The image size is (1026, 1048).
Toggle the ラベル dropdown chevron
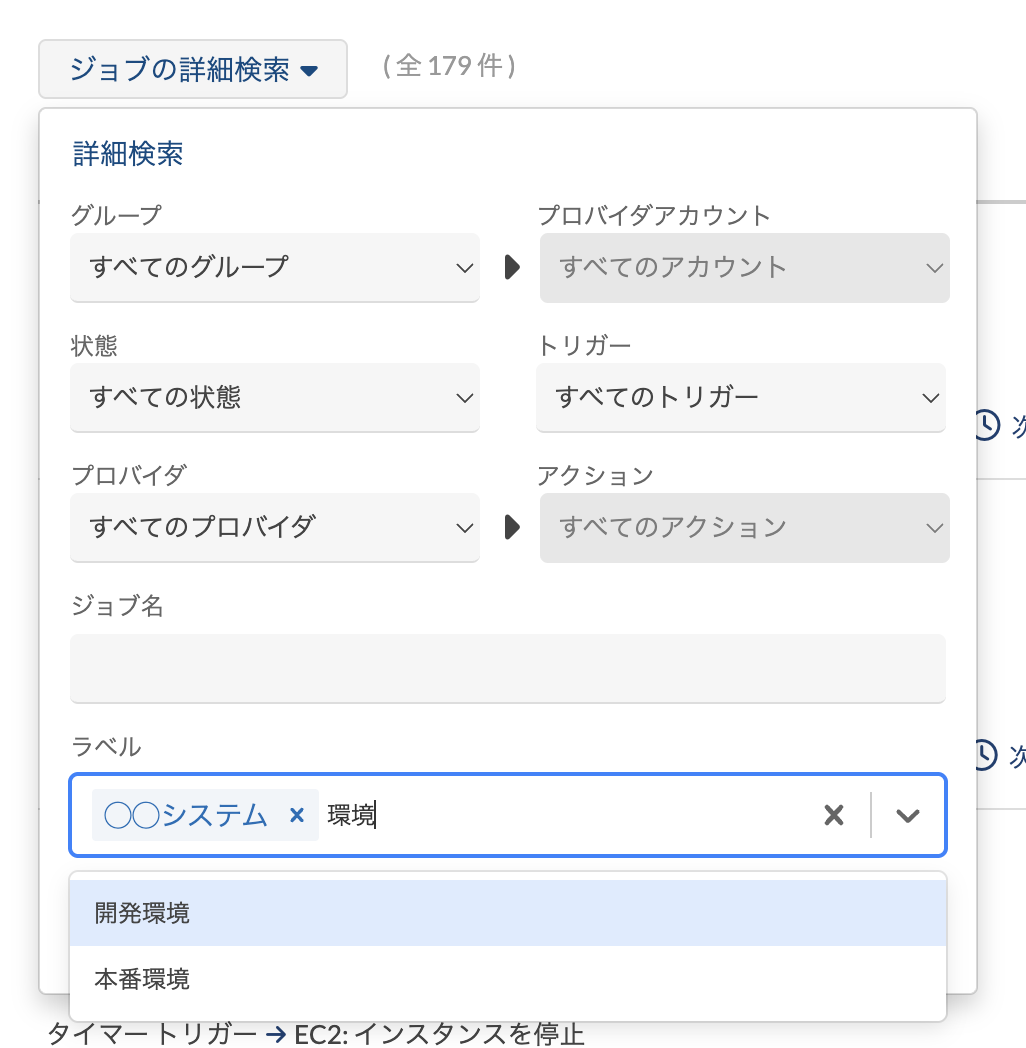907,815
